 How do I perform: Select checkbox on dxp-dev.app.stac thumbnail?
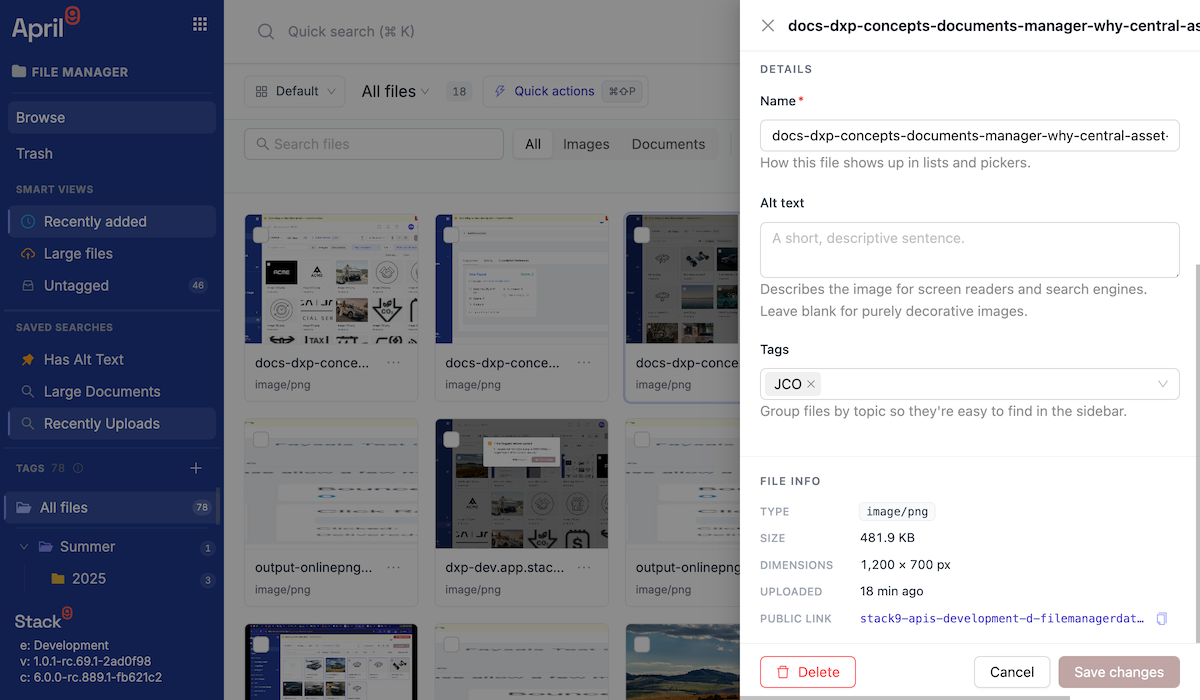(451, 439)
